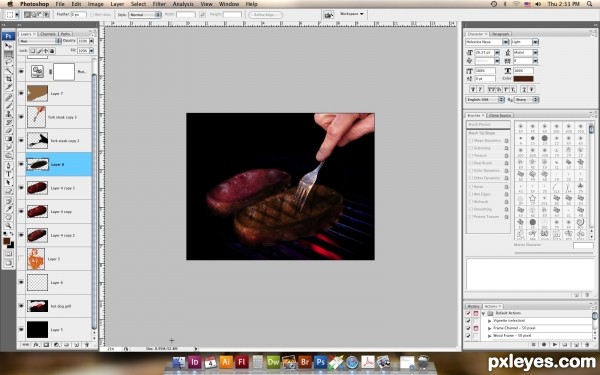Hide the hot dog grill layer
Image resolution: width=600 pixels, height=375 pixels.
click(x=21, y=306)
